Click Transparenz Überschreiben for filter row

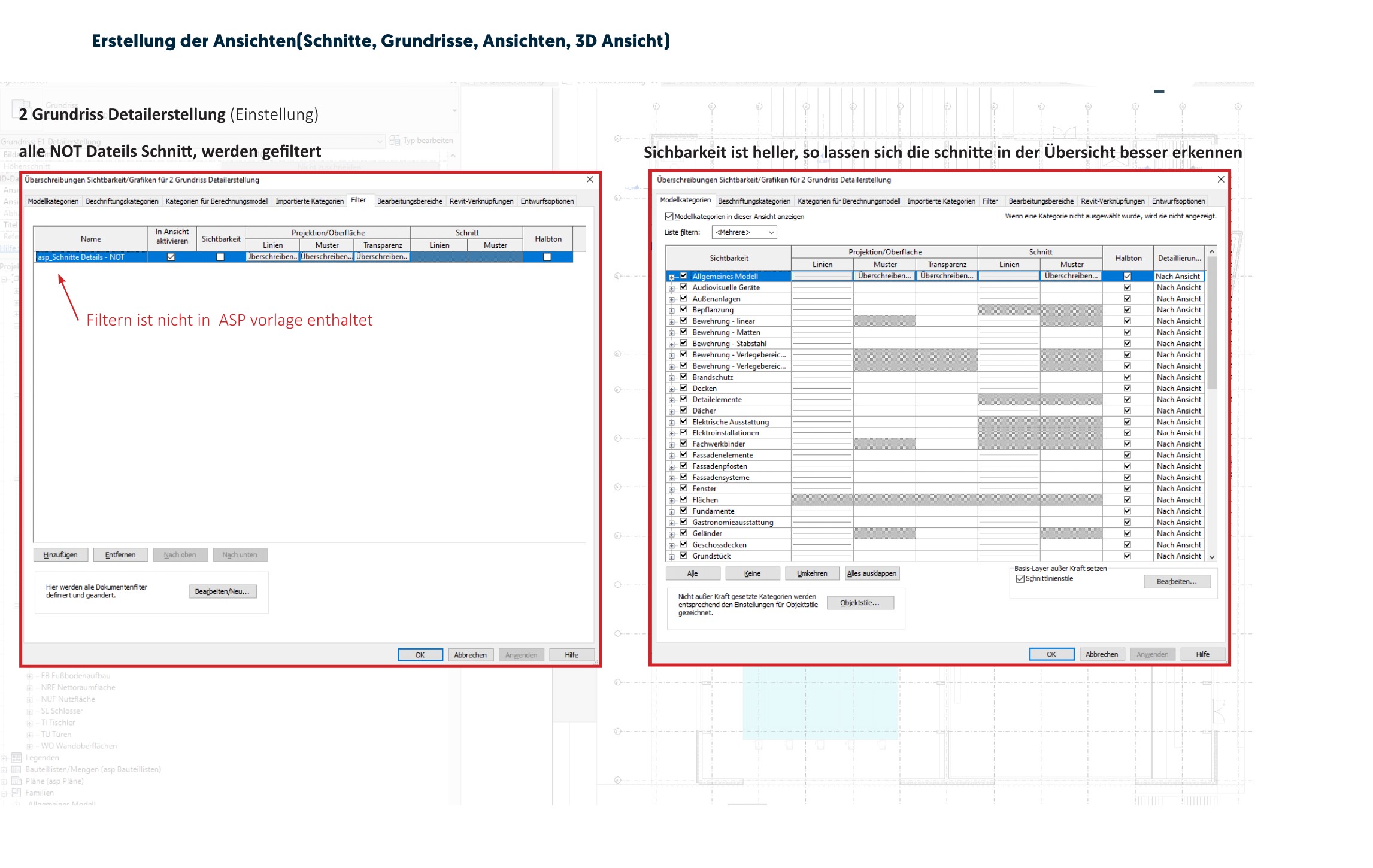click(382, 257)
